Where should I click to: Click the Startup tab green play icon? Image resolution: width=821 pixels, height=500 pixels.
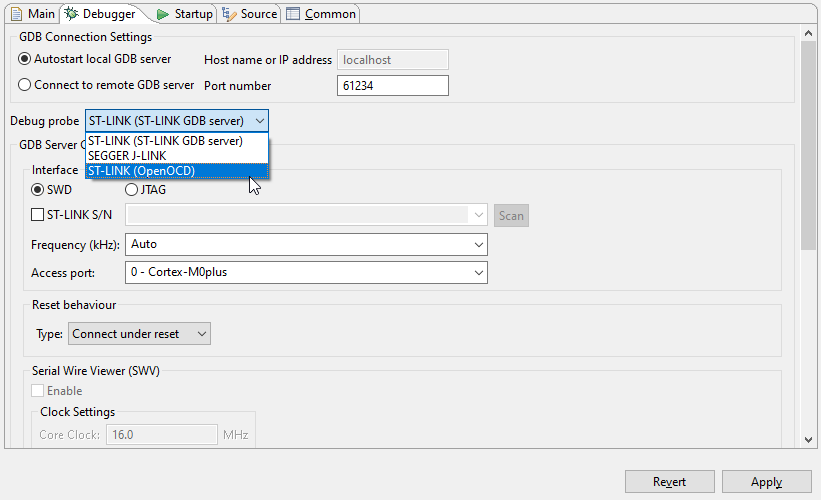tap(163, 15)
